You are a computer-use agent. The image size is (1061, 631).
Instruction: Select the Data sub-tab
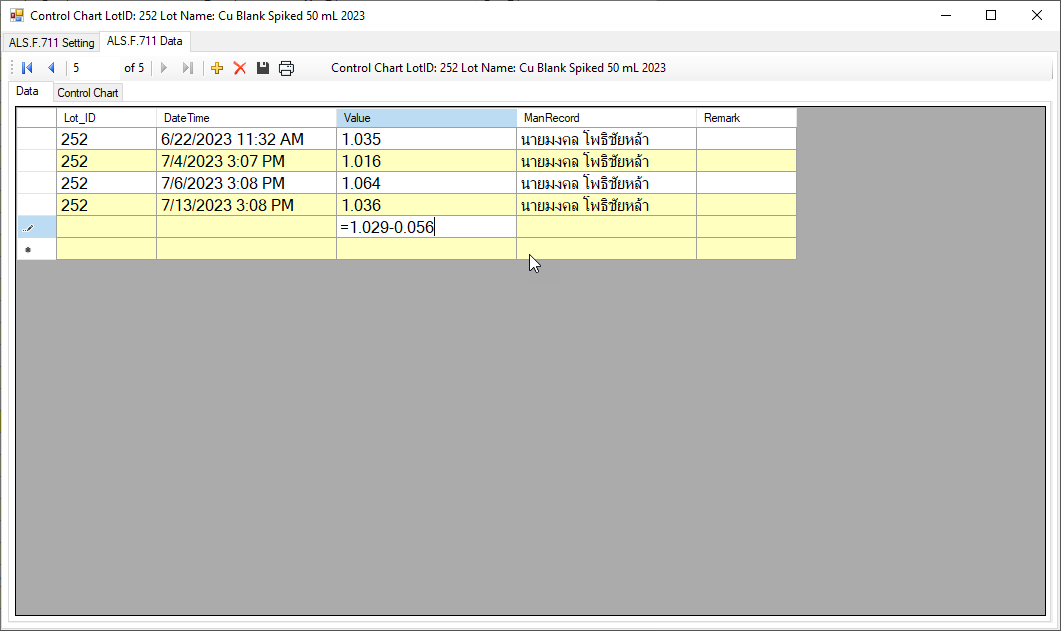tap(28, 92)
